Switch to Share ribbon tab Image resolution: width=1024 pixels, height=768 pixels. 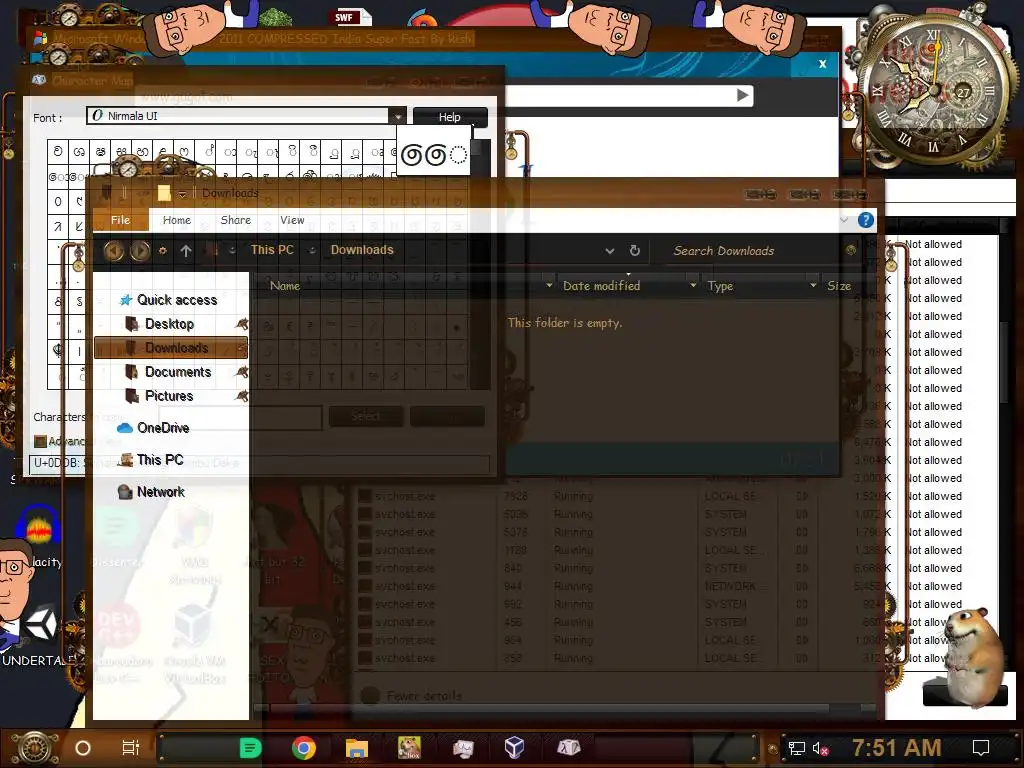pyautogui.click(x=236, y=220)
